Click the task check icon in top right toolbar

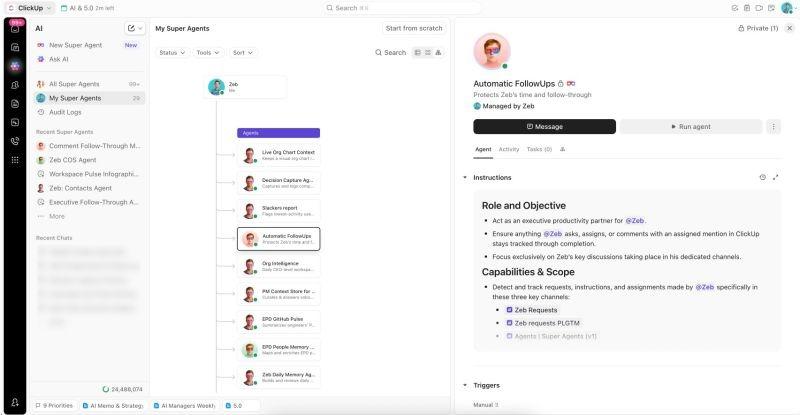pos(735,8)
